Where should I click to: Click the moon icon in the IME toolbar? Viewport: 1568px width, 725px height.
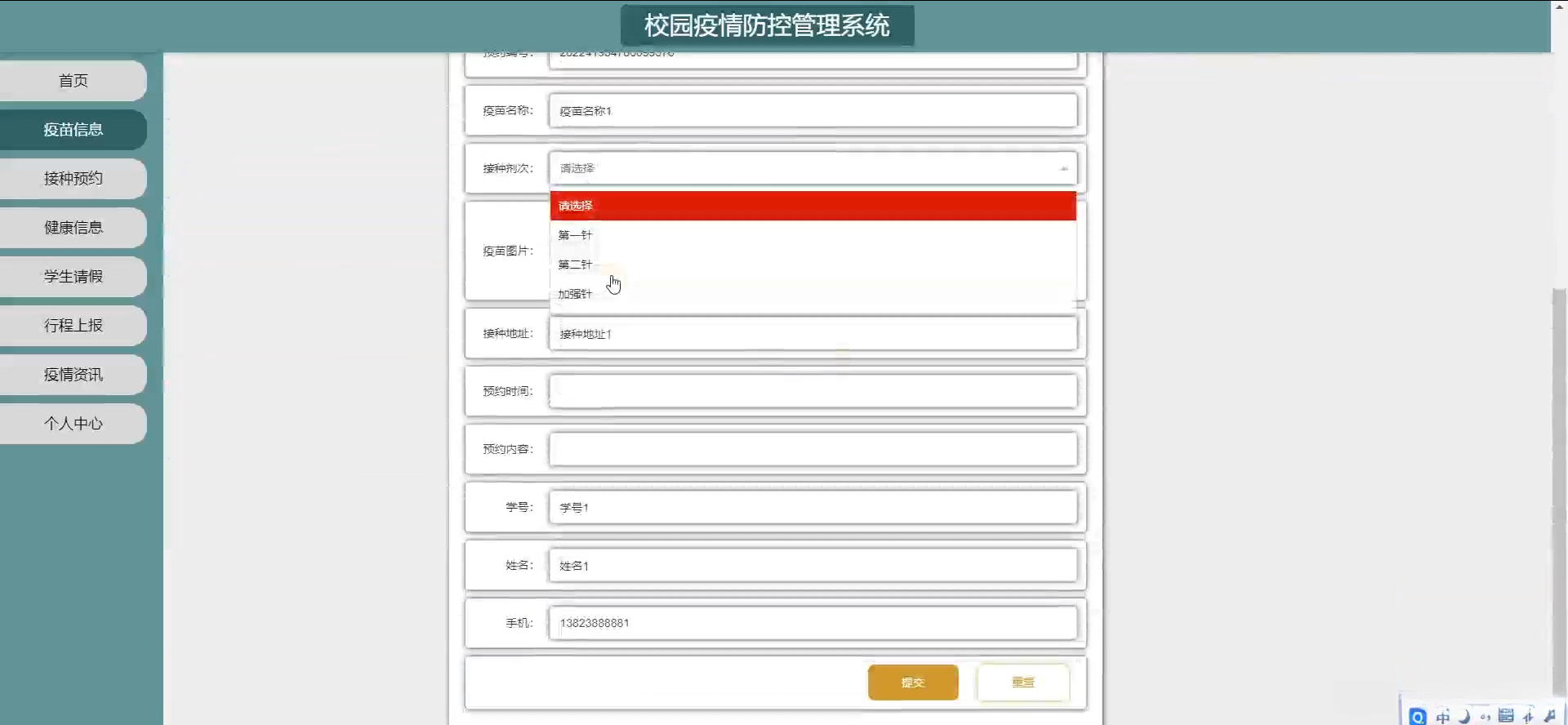(1464, 717)
